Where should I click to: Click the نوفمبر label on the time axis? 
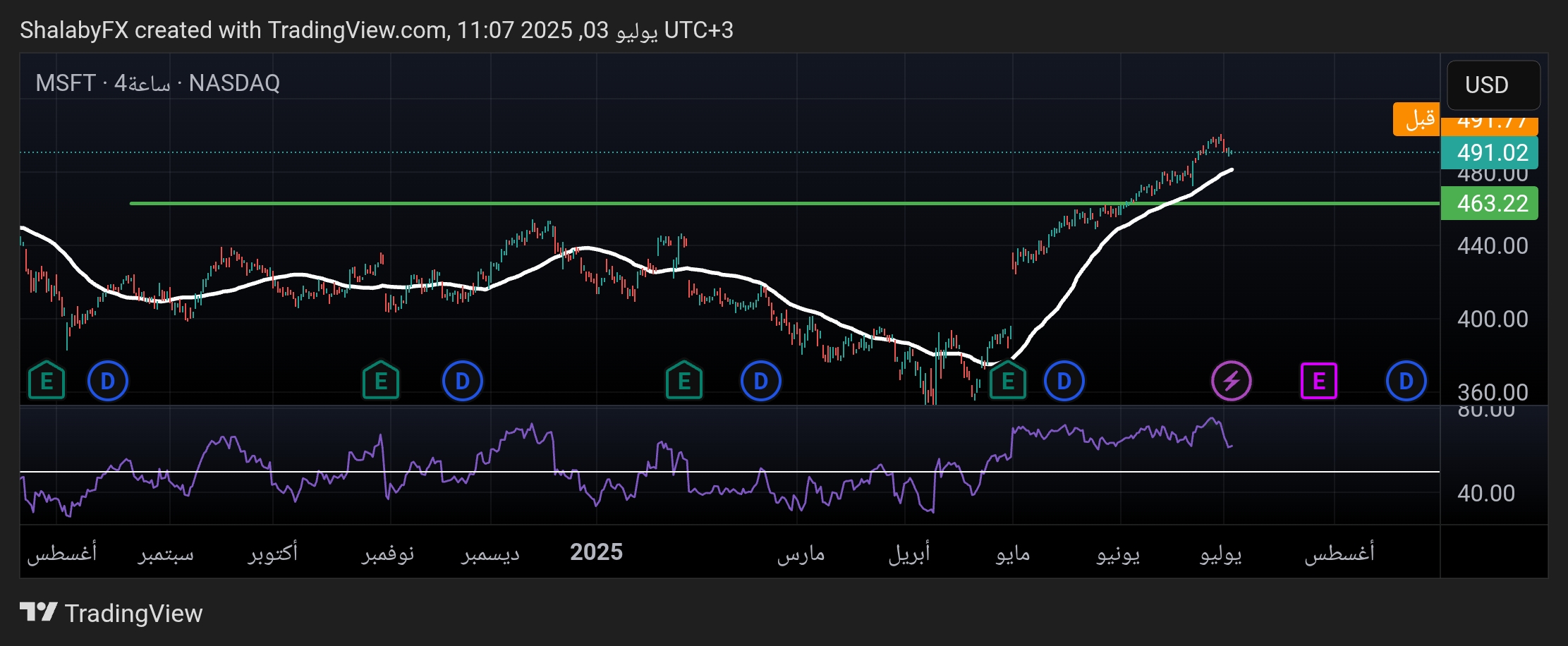click(388, 554)
